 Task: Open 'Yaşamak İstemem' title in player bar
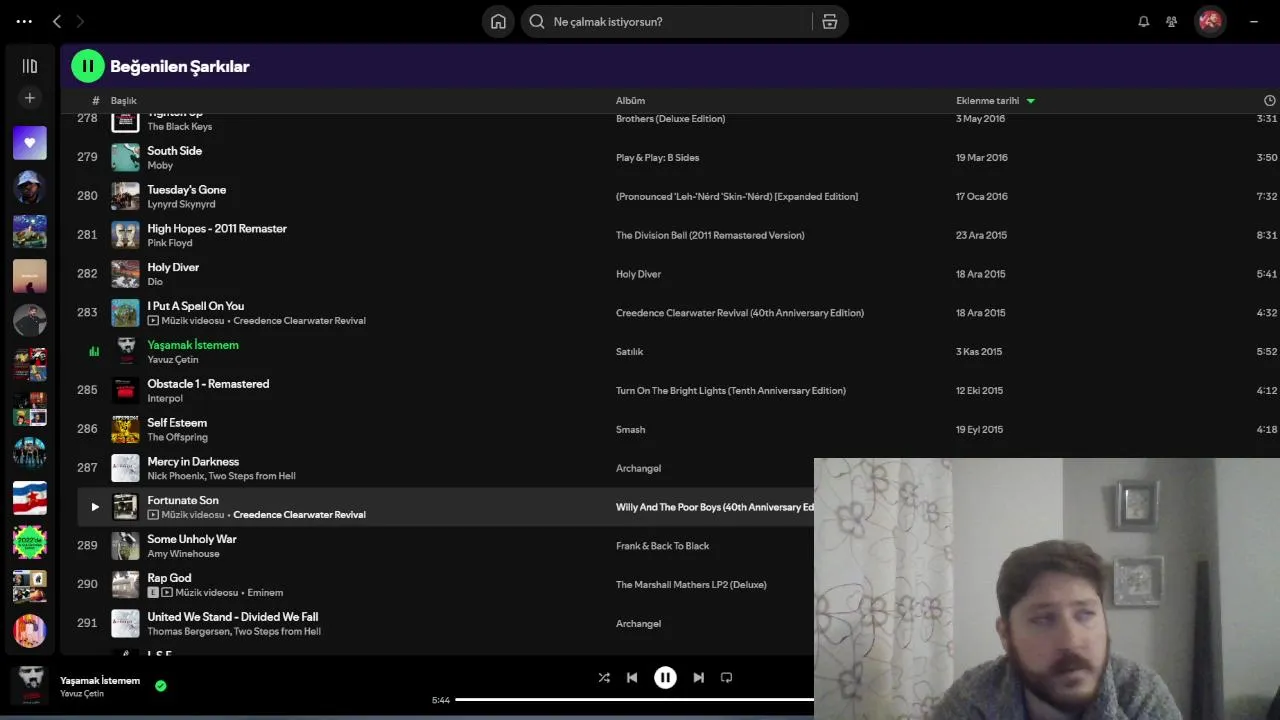(100, 681)
